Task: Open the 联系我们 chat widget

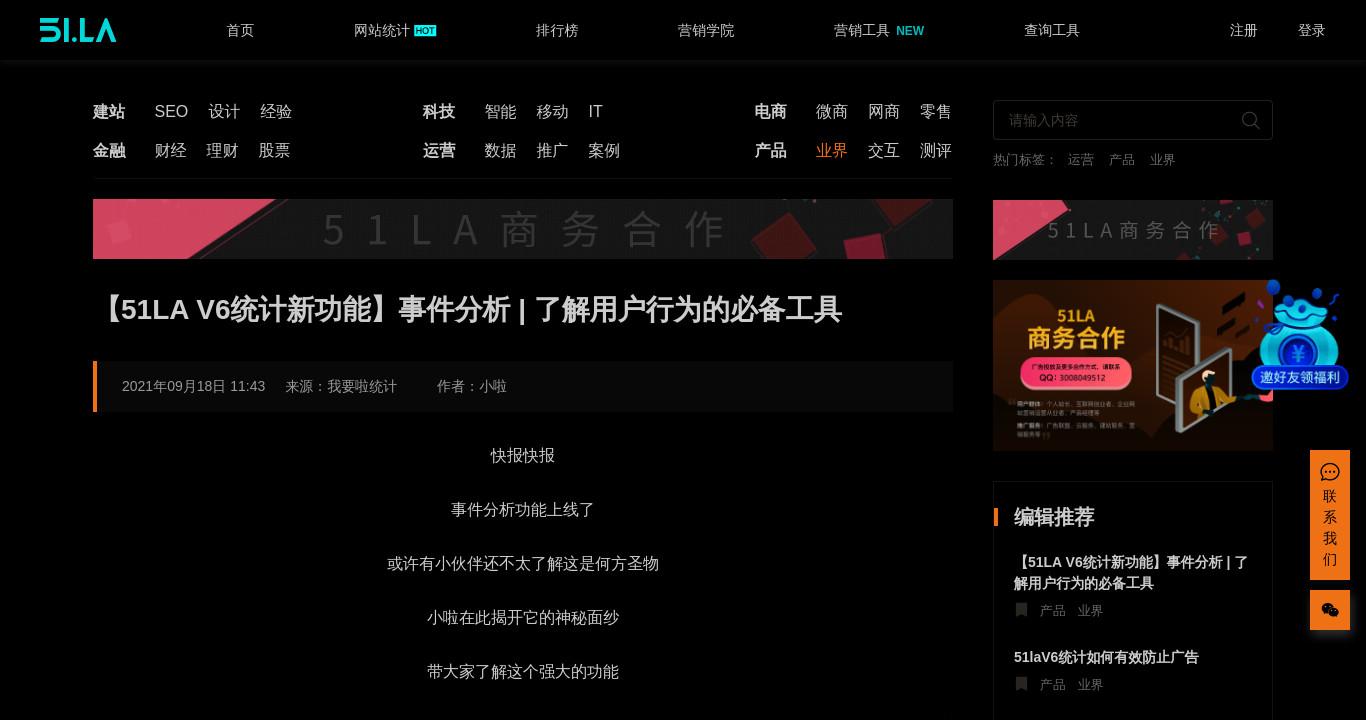Action: click(x=1330, y=515)
